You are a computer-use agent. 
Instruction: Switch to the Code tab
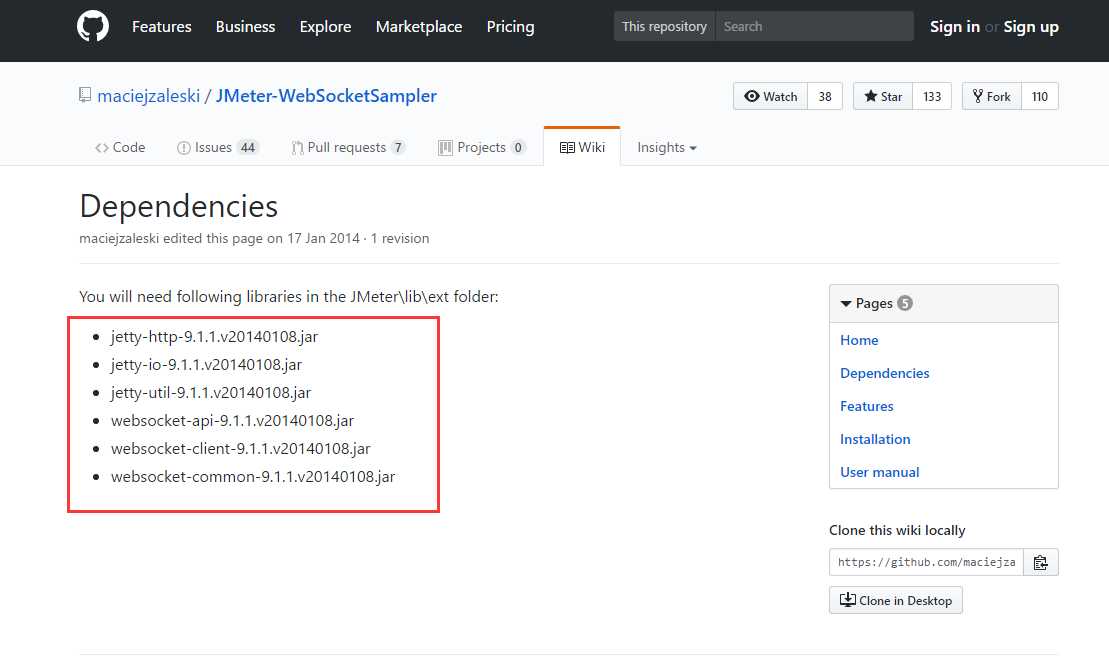click(x=120, y=147)
